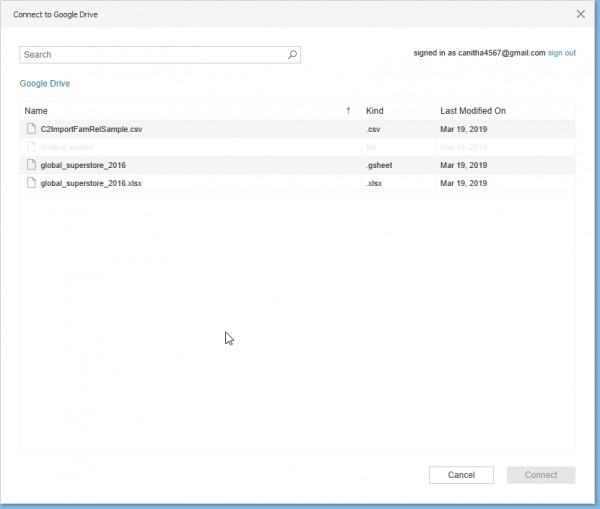Click the disabled Connect button
The height and width of the screenshot is (509, 600).
[x=541, y=475]
